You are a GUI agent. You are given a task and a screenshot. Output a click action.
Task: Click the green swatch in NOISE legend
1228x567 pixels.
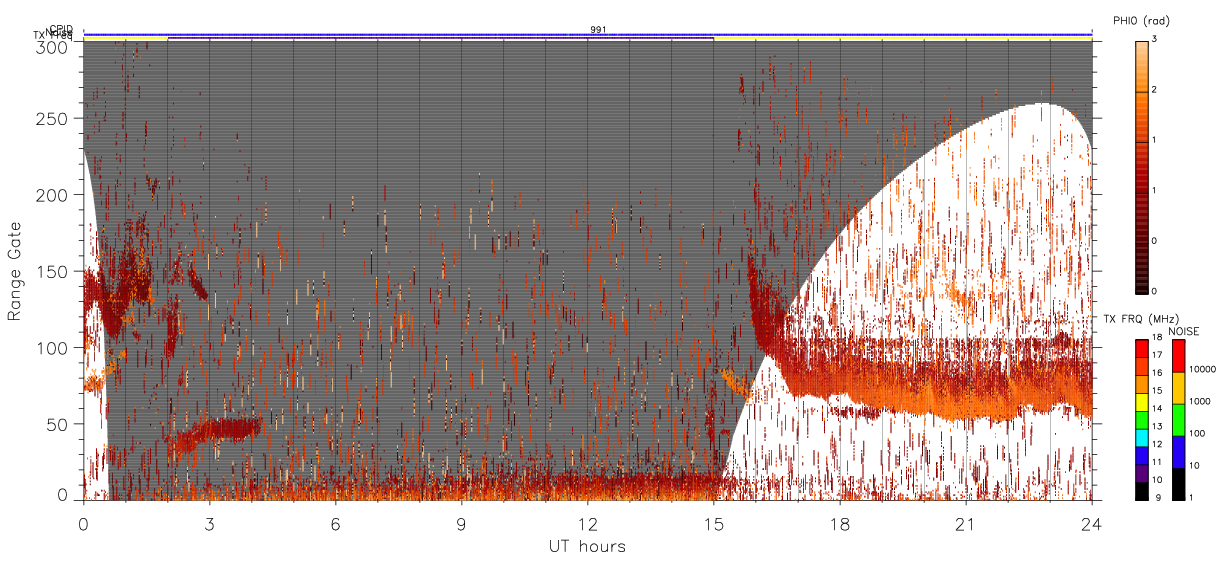point(1178,420)
